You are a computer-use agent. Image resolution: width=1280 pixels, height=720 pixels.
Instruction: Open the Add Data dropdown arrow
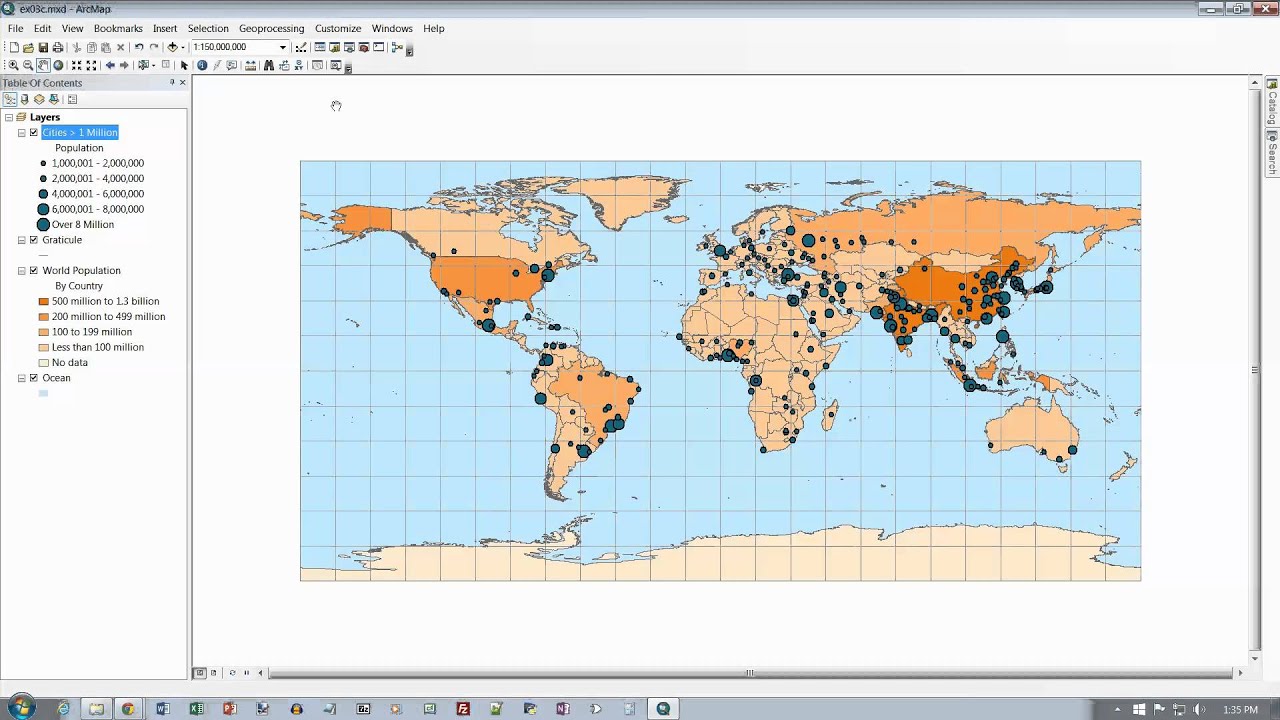point(183,47)
